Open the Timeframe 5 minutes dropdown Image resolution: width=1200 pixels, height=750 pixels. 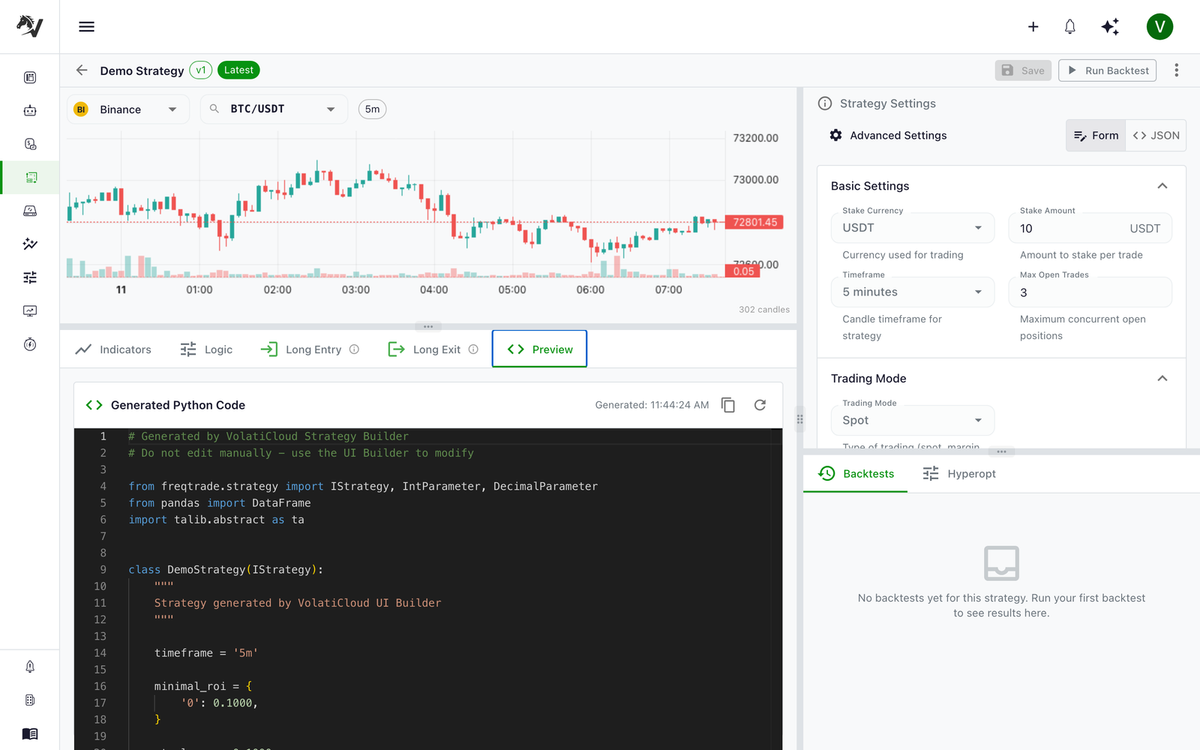pyautogui.click(x=913, y=292)
